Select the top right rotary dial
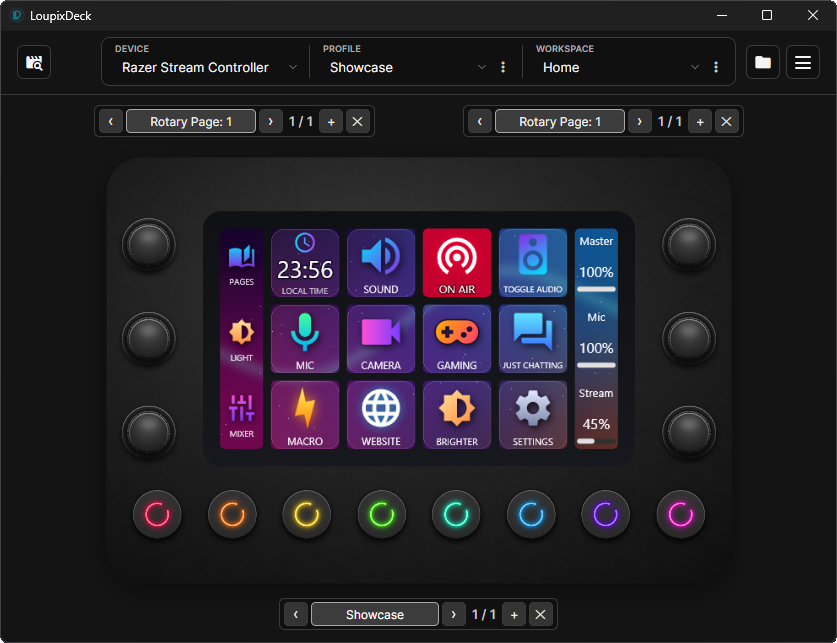This screenshot has height=643, width=837. 689,244
